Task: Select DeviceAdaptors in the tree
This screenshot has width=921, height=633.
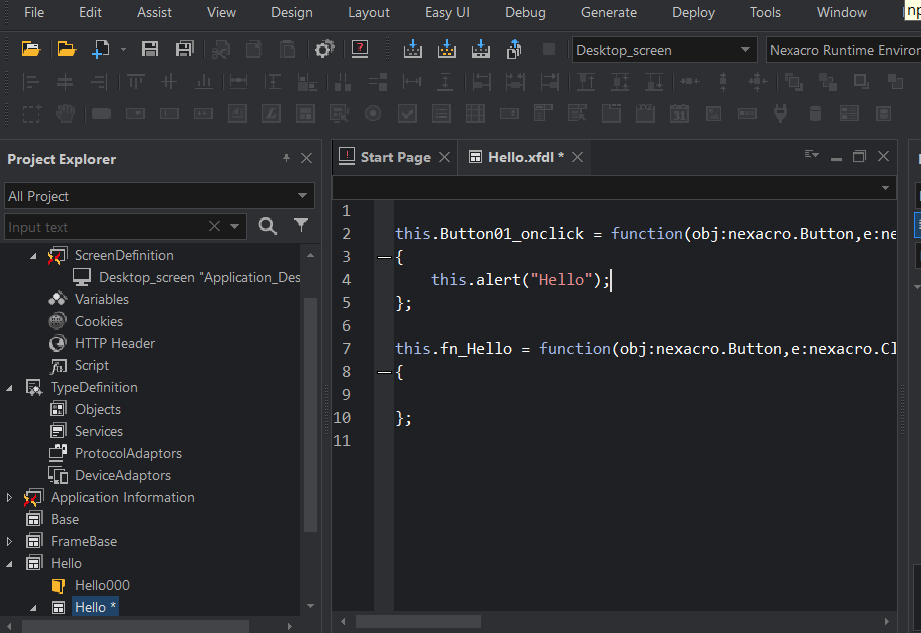Action: click(123, 476)
